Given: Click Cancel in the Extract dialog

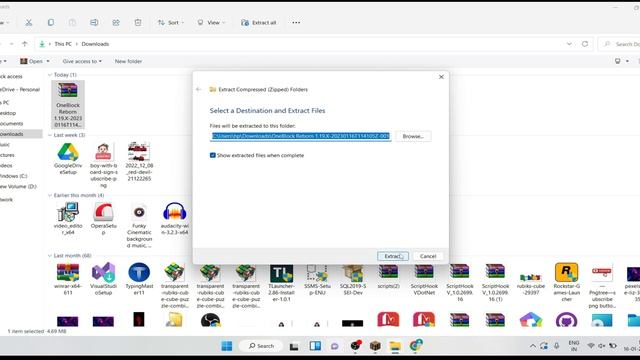Looking at the screenshot, I should tap(428, 256).
